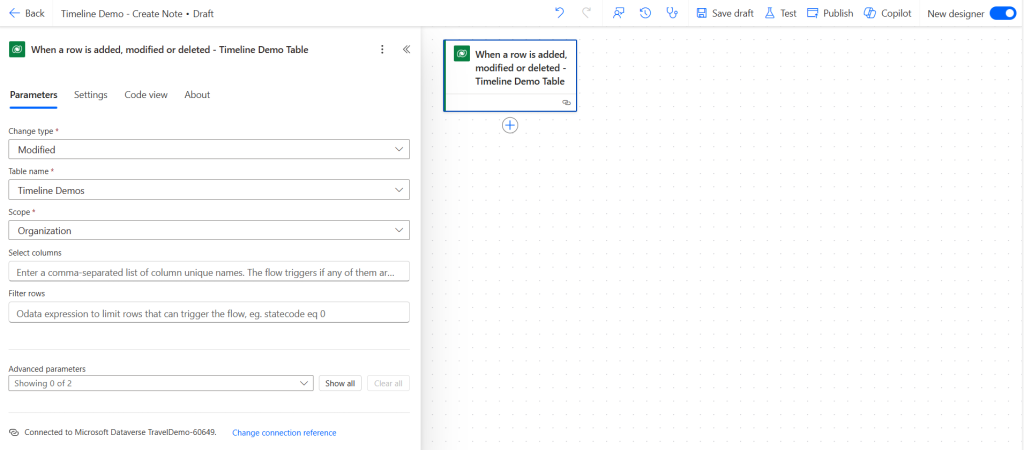Click the Filter rows input field
Screen dimensions: 1024x450
click(209, 312)
